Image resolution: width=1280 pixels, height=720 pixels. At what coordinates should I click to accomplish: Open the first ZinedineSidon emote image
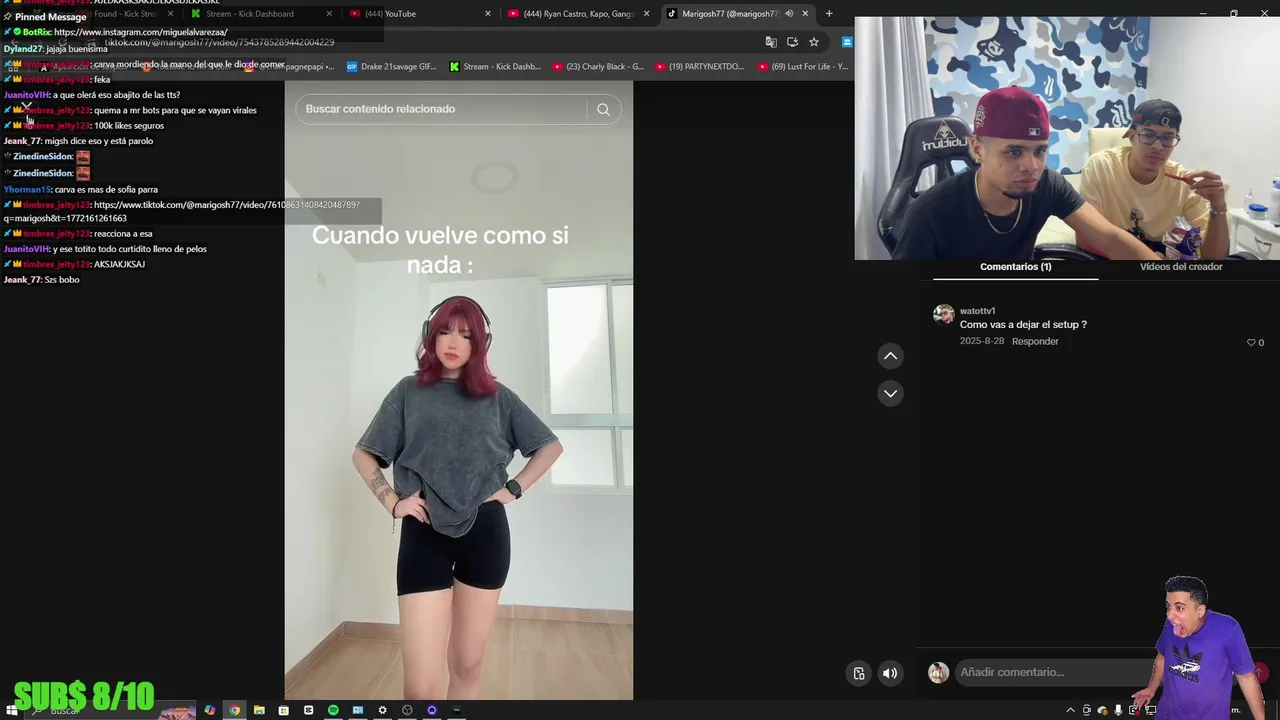pyautogui.click(x=83, y=157)
